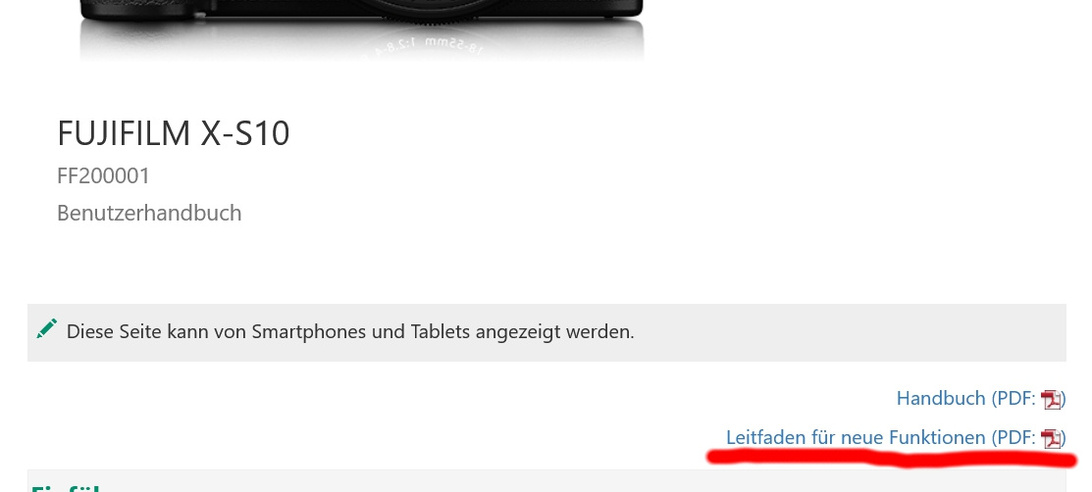The image size is (1092, 492).
Task: Open the Leitfaden für neue Funktionen link
Action: [856, 438]
